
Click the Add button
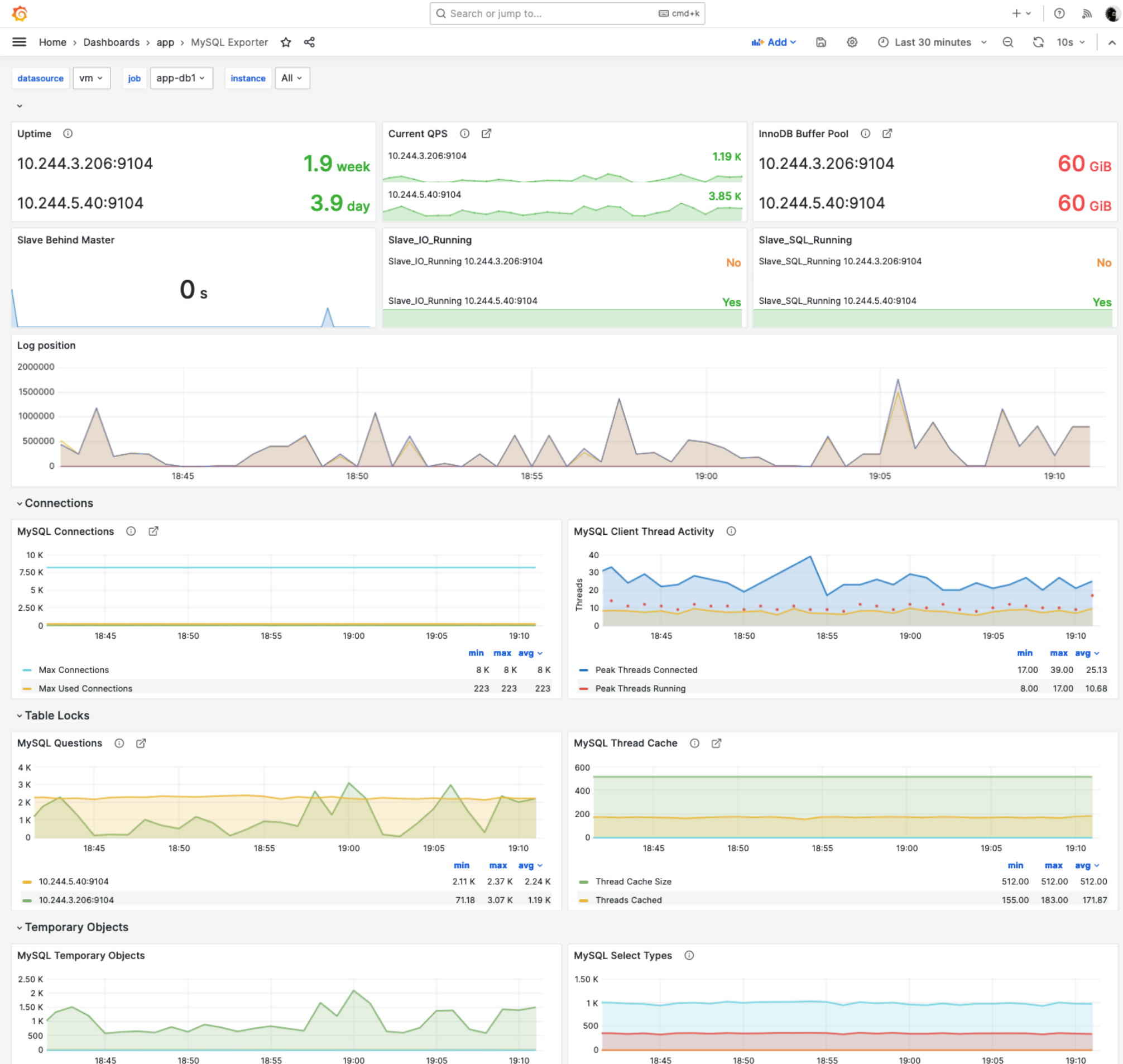tap(774, 42)
